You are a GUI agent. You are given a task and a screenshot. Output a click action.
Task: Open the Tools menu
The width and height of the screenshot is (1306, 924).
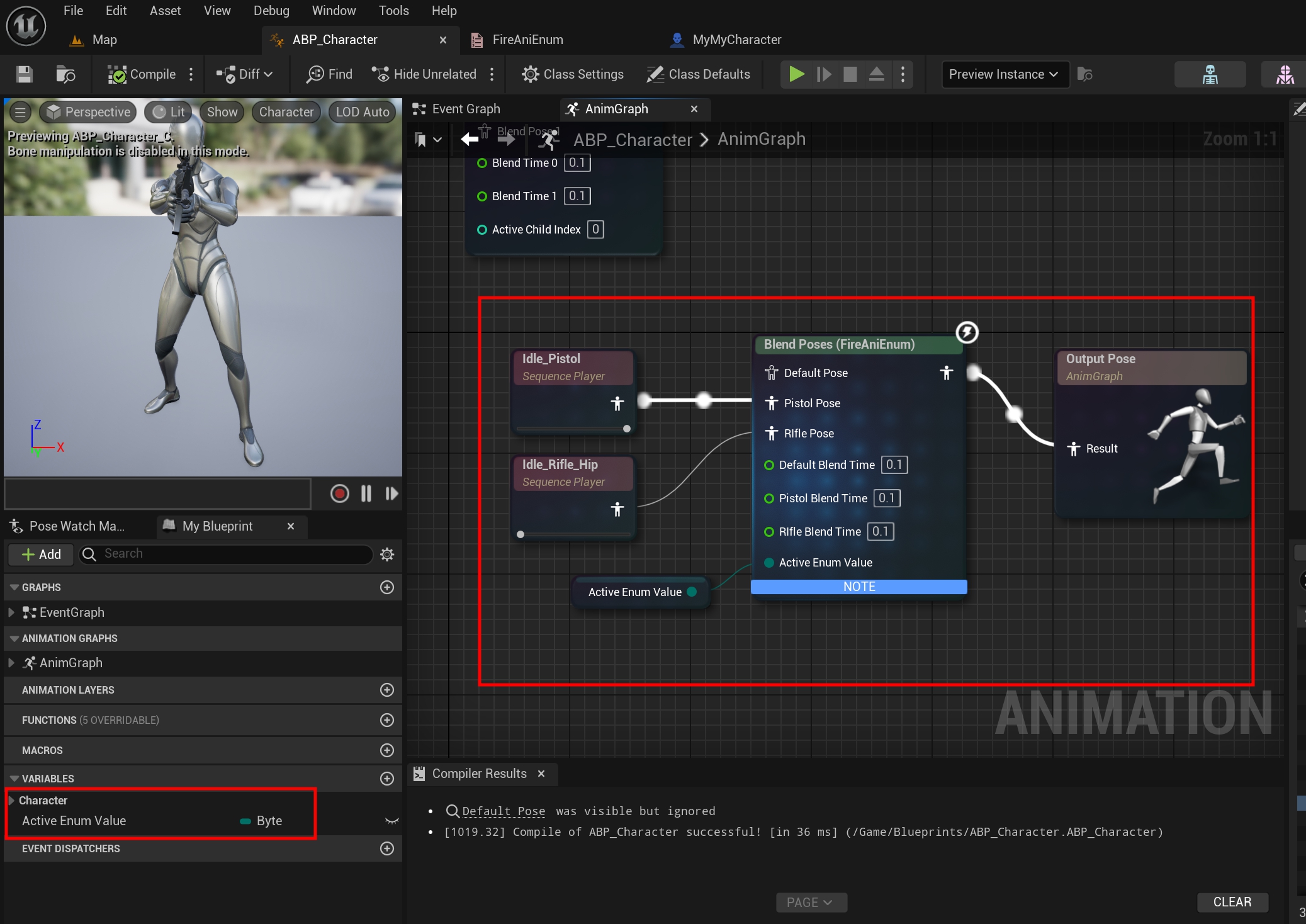(x=393, y=11)
